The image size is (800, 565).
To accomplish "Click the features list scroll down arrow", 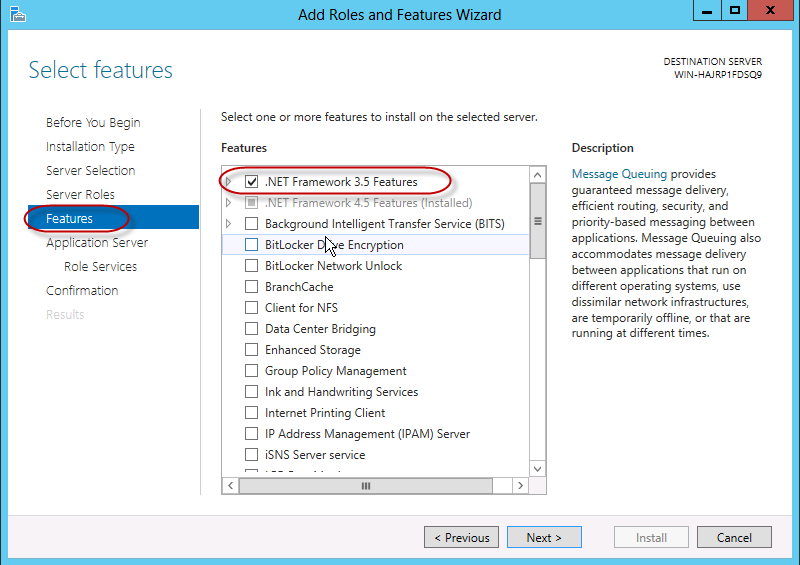I will [537, 469].
